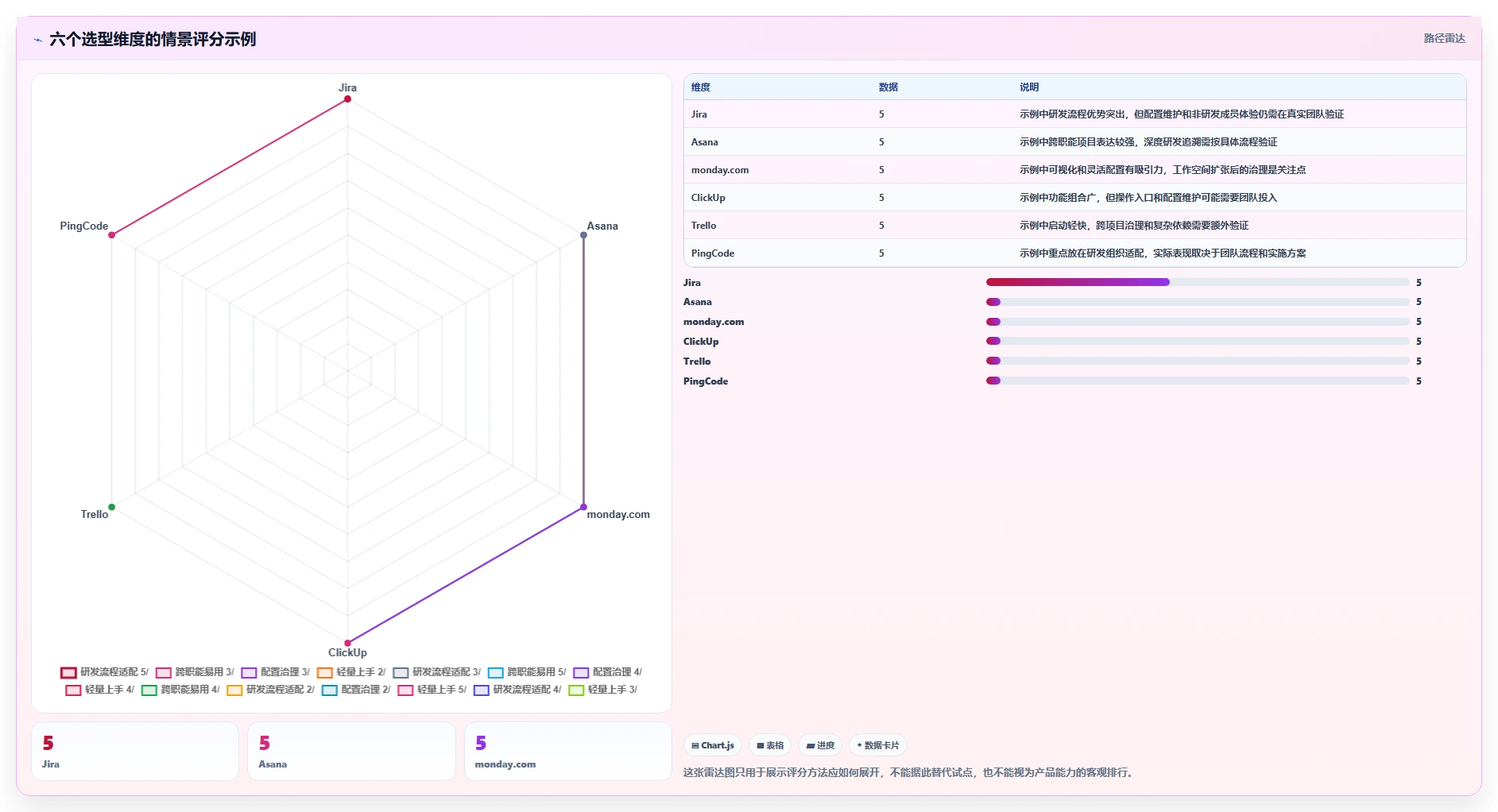The width and height of the screenshot is (1498, 812).
Task: Click description 示例中功能组合广
Action: 1148,198
